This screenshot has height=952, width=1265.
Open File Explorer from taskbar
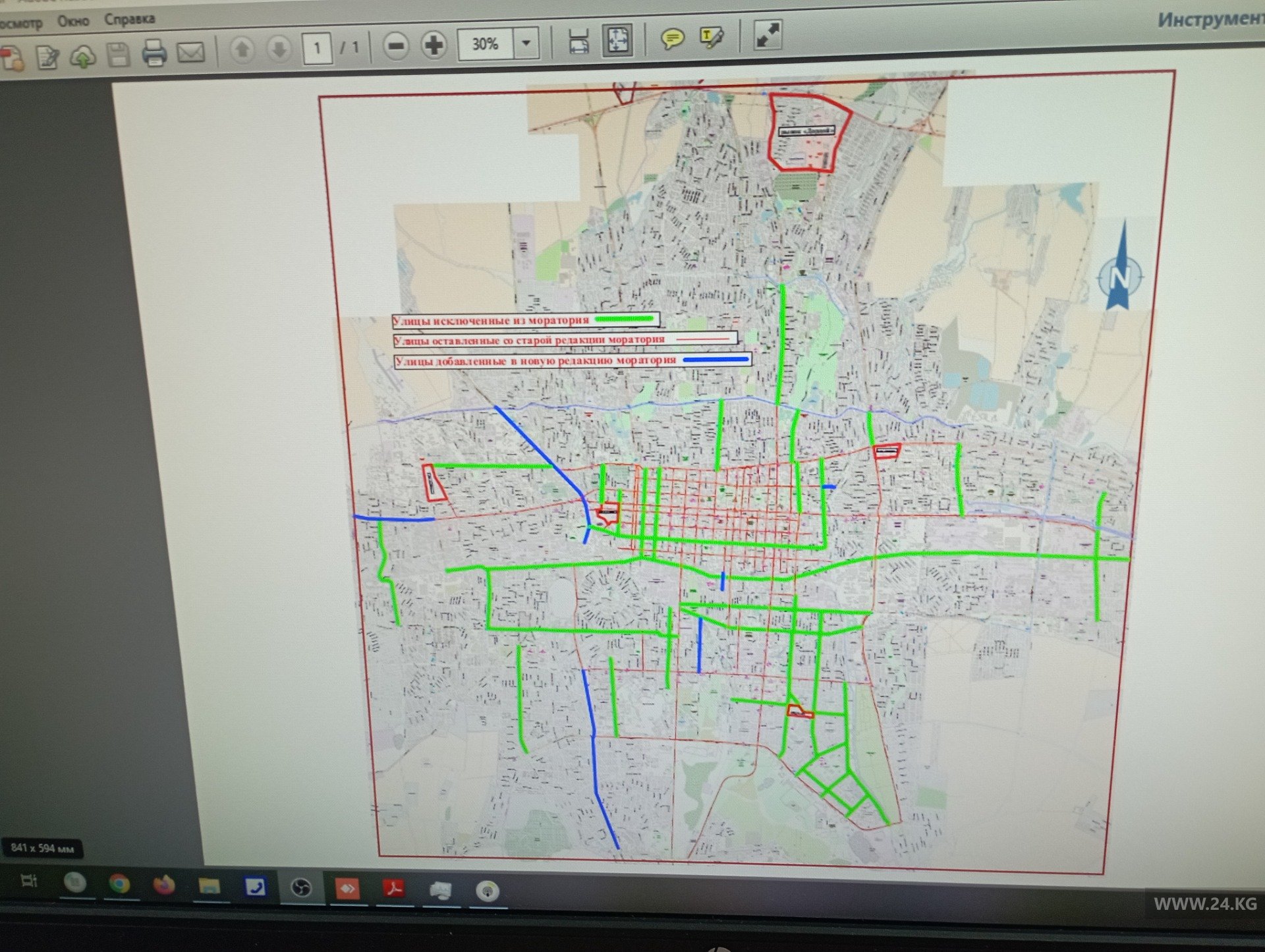210,886
